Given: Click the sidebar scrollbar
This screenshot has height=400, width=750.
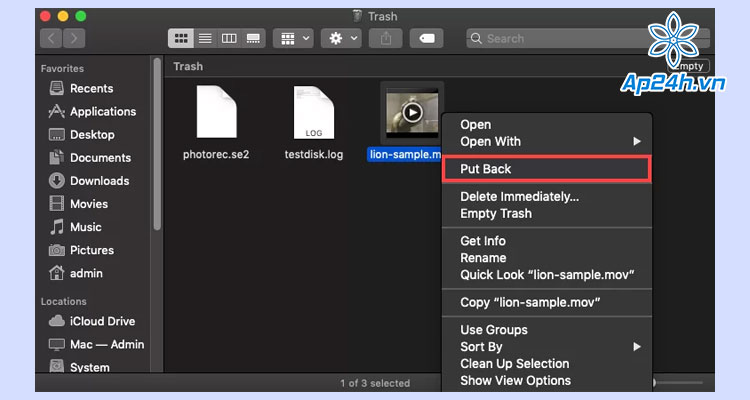Looking at the screenshot, I should coord(157,144).
